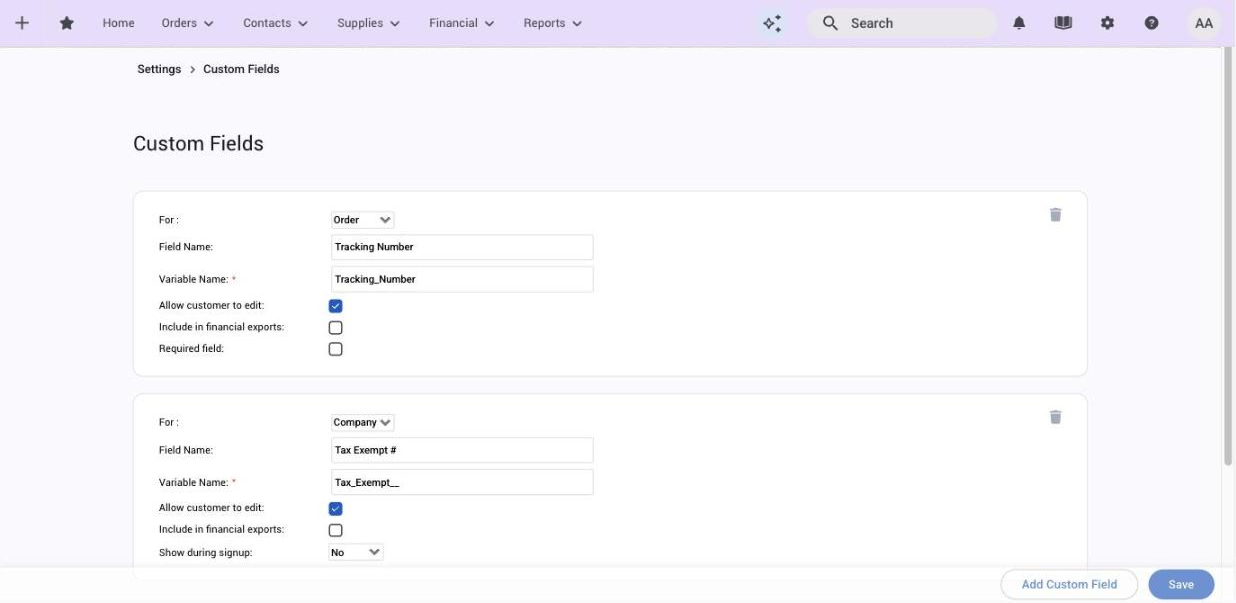The height and width of the screenshot is (603, 1236).
Task: Click Settings breadcrumb link
Action: click(x=159, y=69)
